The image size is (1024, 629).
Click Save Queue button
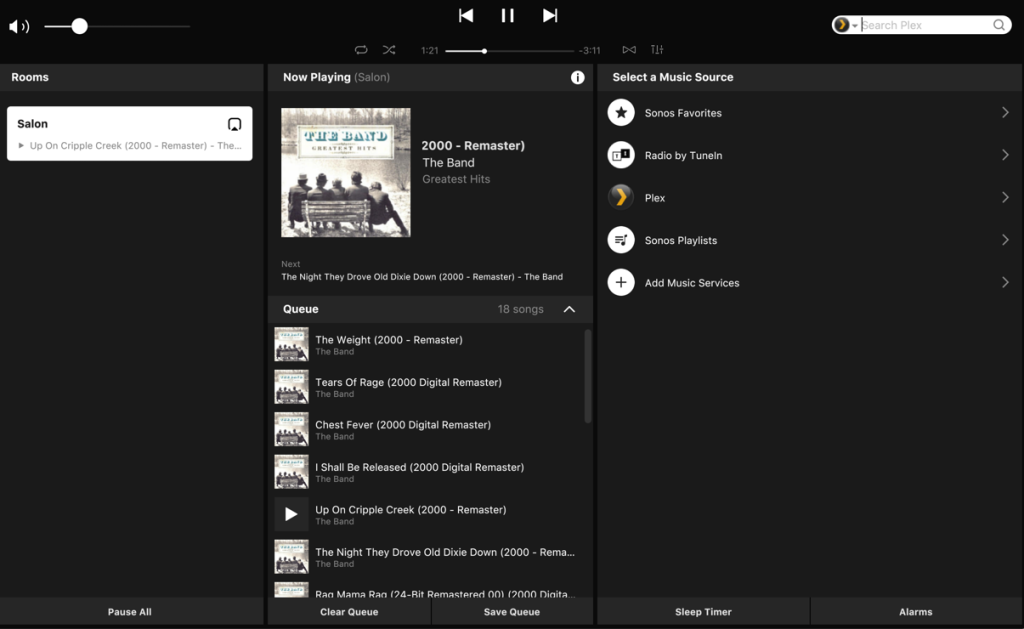(512, 612)
